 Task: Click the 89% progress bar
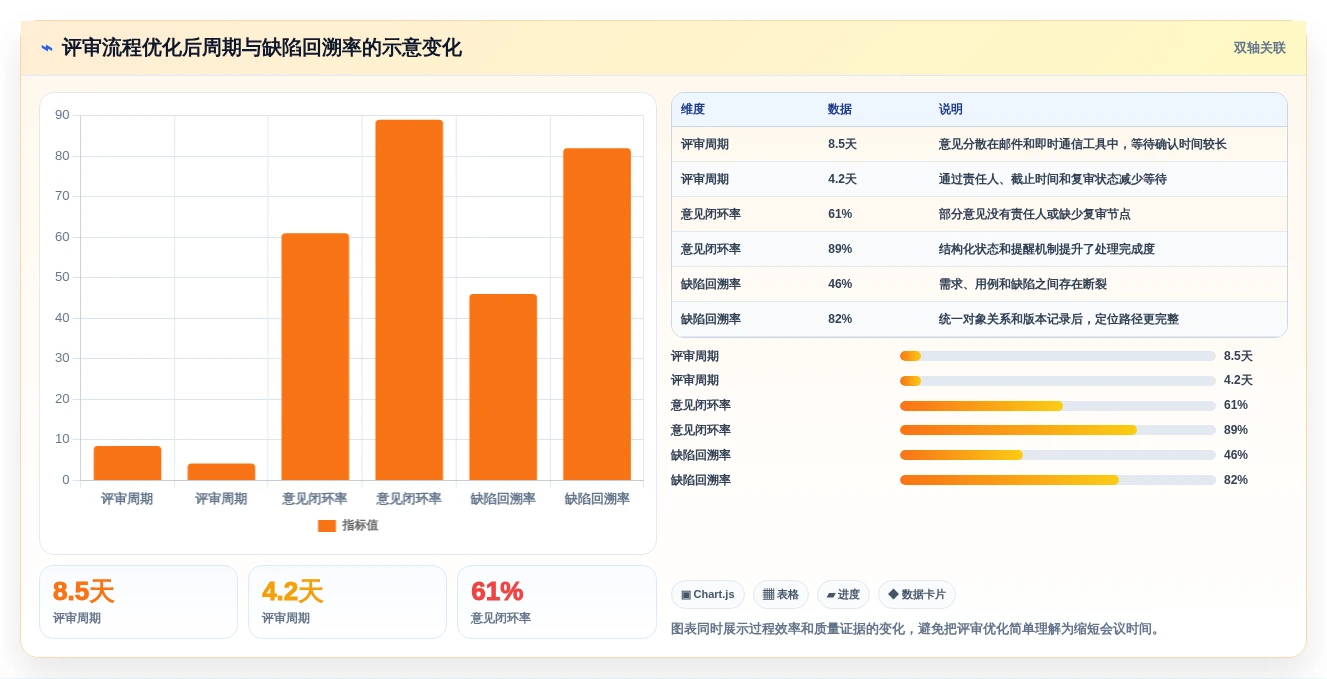point(1058,430)
